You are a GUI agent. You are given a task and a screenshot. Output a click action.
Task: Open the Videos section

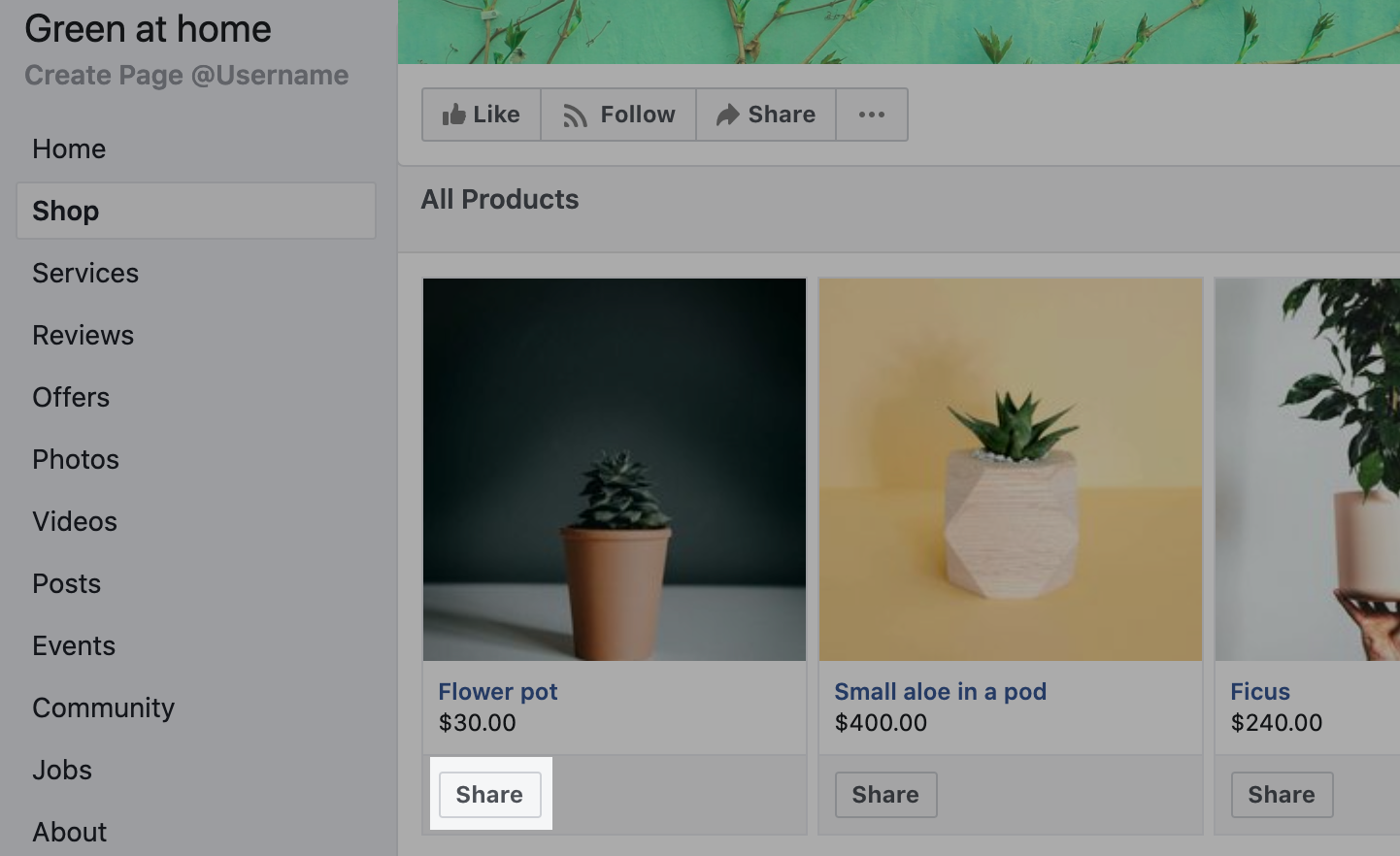tap(74, 521)
